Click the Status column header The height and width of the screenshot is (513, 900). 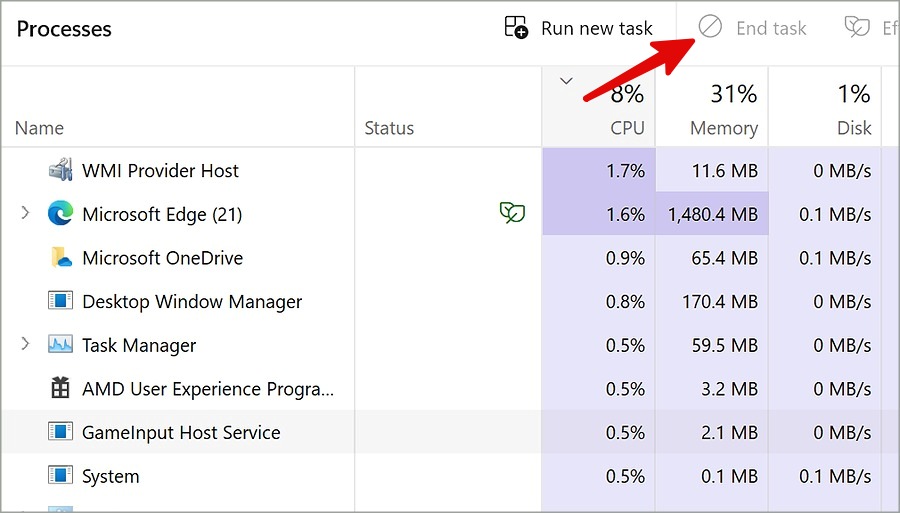[389, 128]
